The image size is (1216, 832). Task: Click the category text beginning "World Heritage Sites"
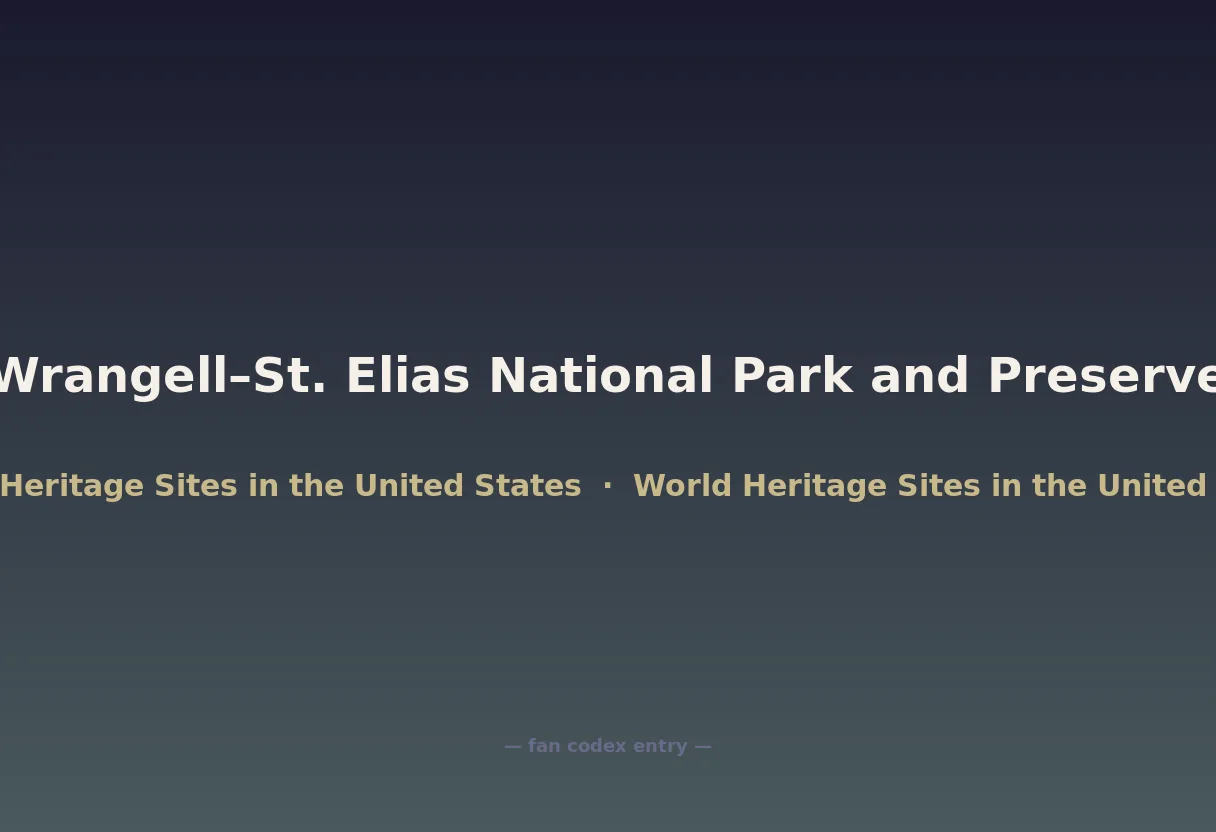tap(924, 486)
